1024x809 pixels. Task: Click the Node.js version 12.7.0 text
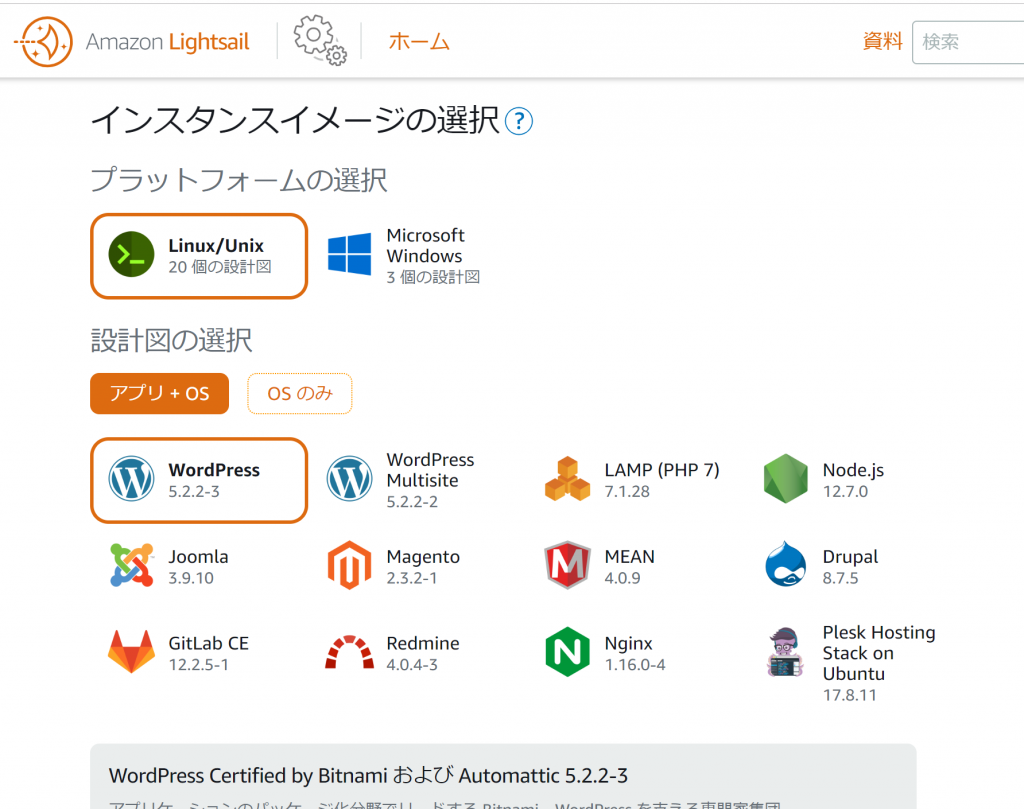(846, 492)
